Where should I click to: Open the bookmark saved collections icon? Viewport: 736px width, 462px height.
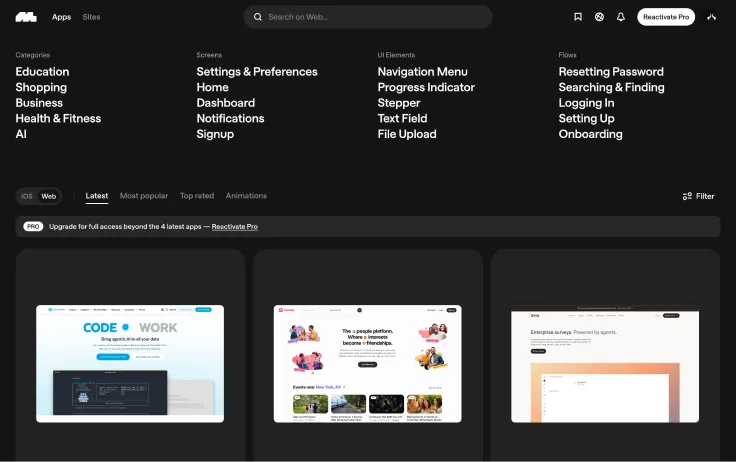point(578,17)
